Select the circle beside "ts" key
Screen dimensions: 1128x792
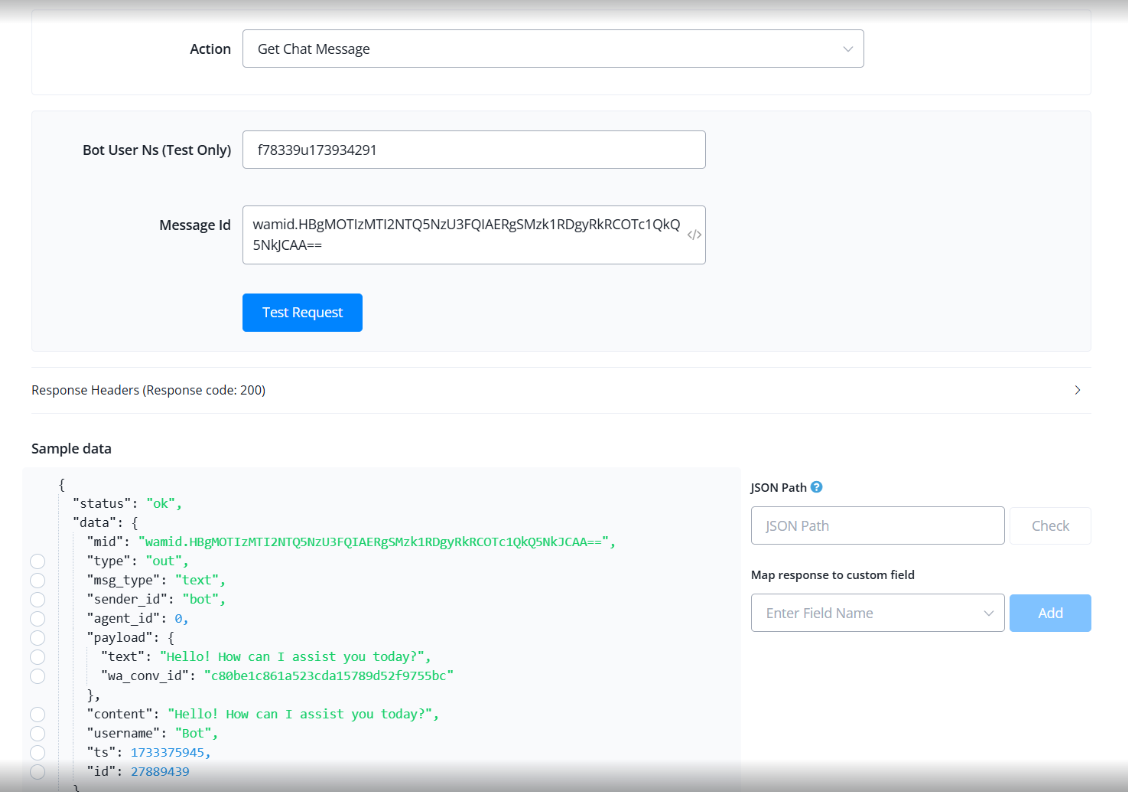[x=38, y=752]
